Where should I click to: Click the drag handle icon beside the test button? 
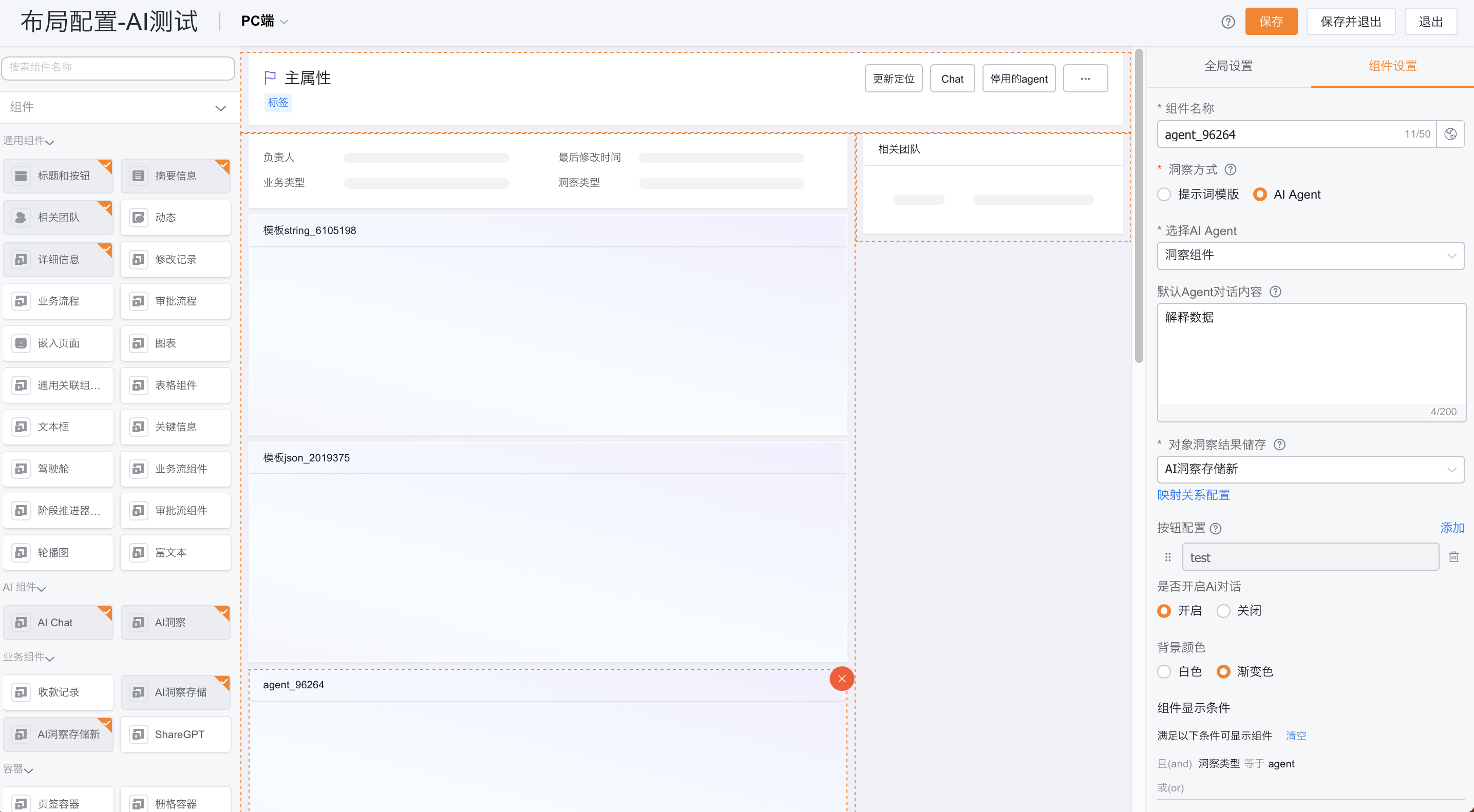click(1168, 557)
